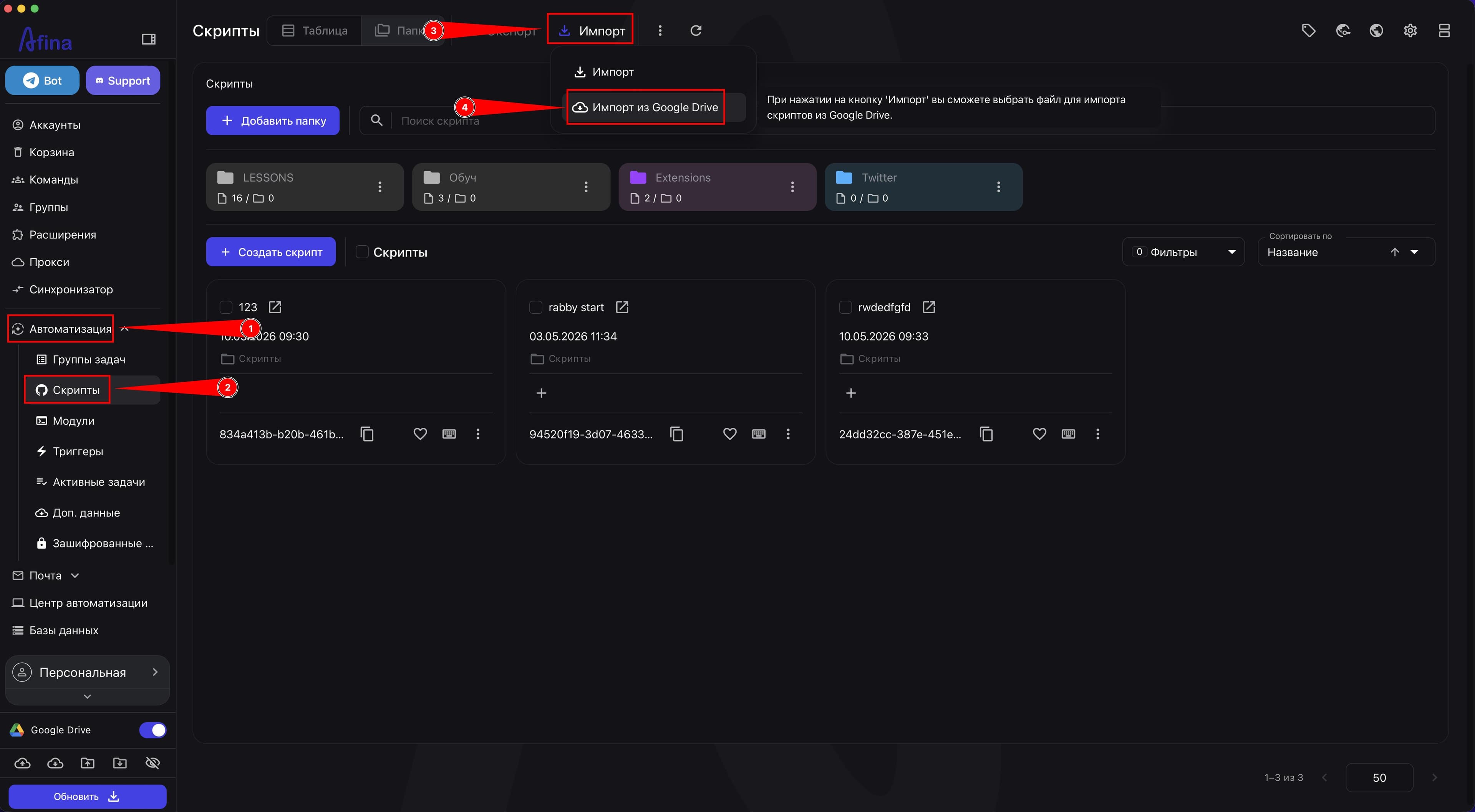Collapse the Автоматизация section
Screen dimensions: 1475x812
(x=125, y=329)
